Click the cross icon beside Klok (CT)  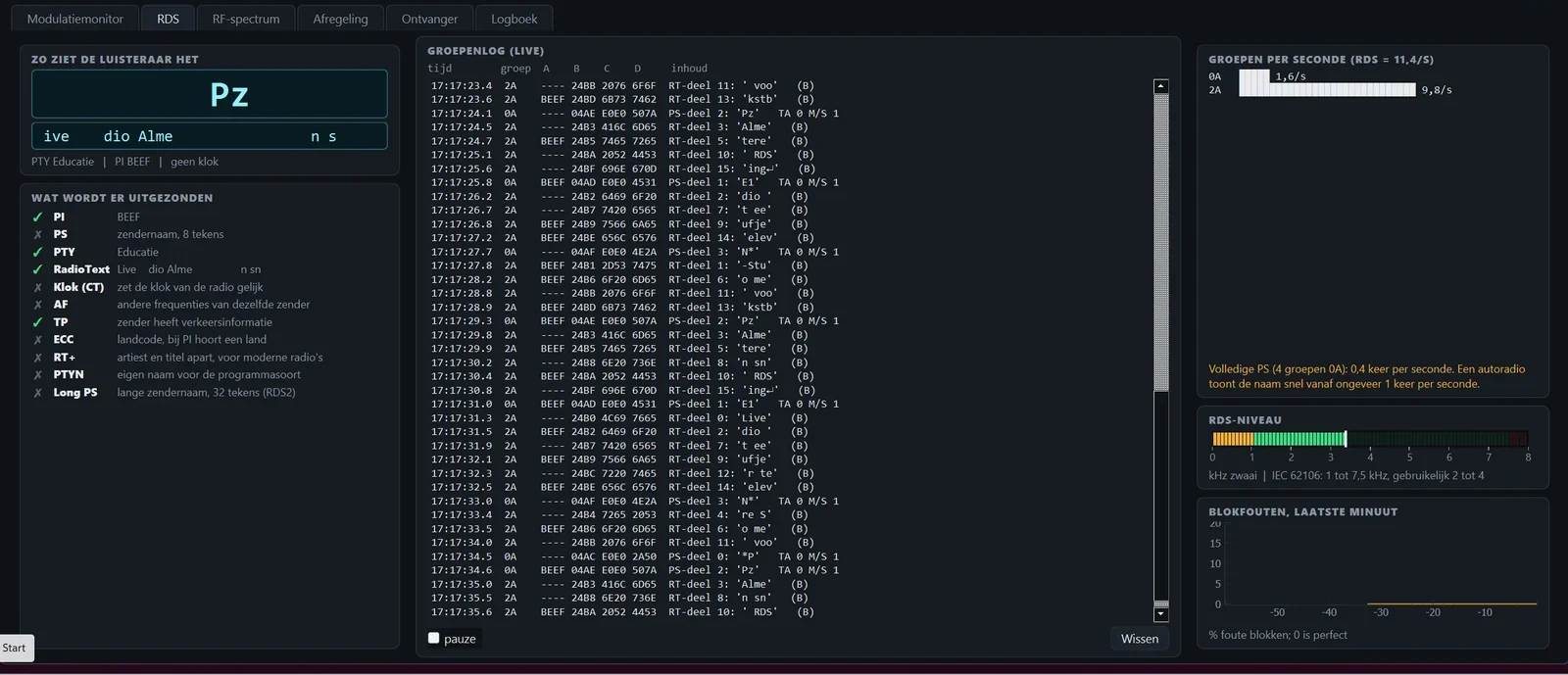click(x=38, y=288)
